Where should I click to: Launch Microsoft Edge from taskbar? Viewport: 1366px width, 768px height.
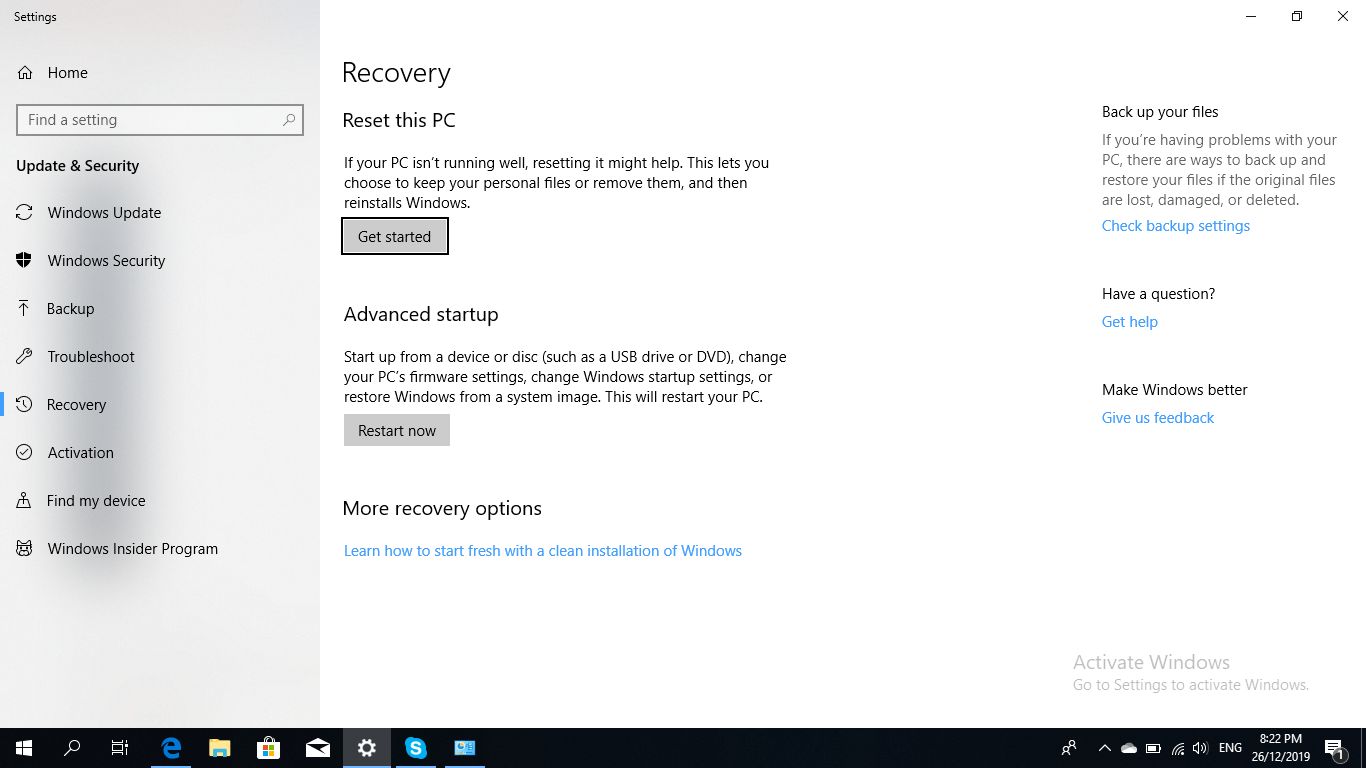click(x=171, y=748)
